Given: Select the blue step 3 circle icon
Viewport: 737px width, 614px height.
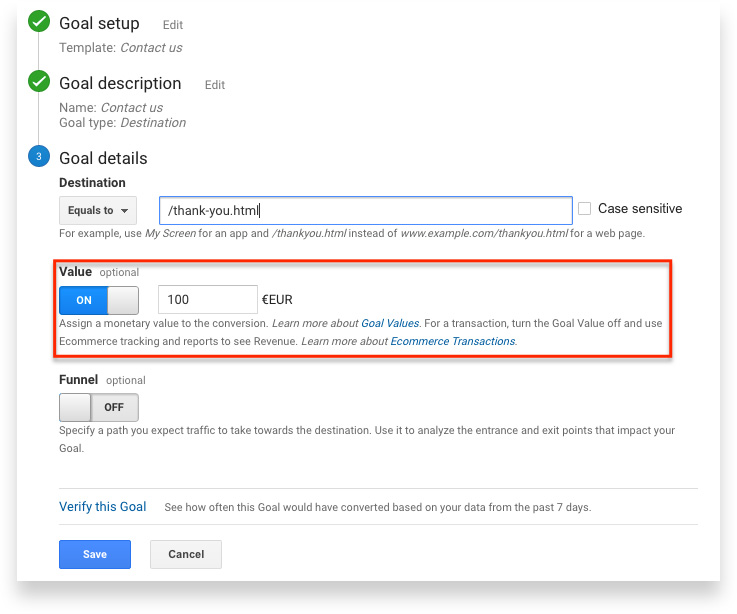Looking at the screenshot, I should click(39, 157).
